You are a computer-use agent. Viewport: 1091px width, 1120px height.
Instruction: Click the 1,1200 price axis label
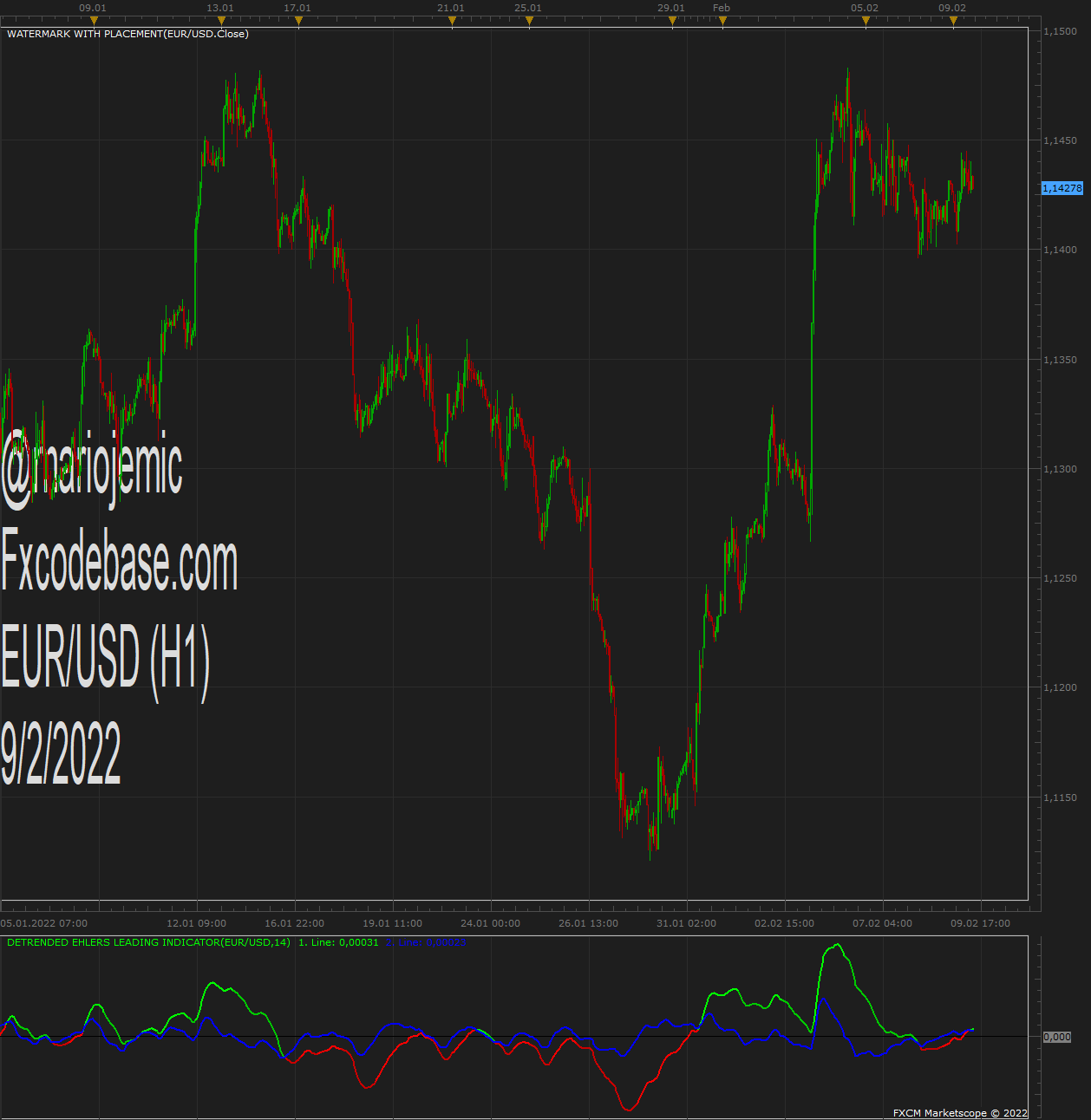[x=1060, y=687]
